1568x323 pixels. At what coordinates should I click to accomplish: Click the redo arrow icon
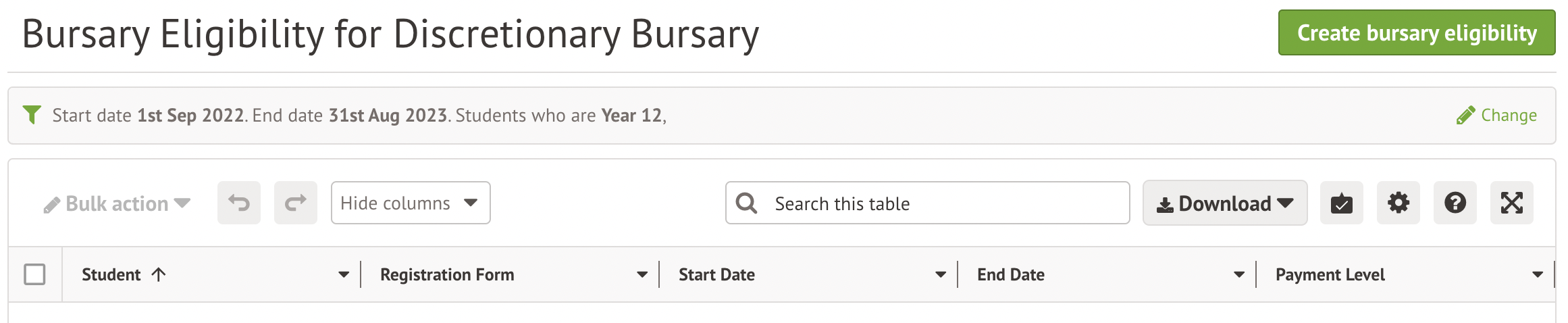[295, 203]
